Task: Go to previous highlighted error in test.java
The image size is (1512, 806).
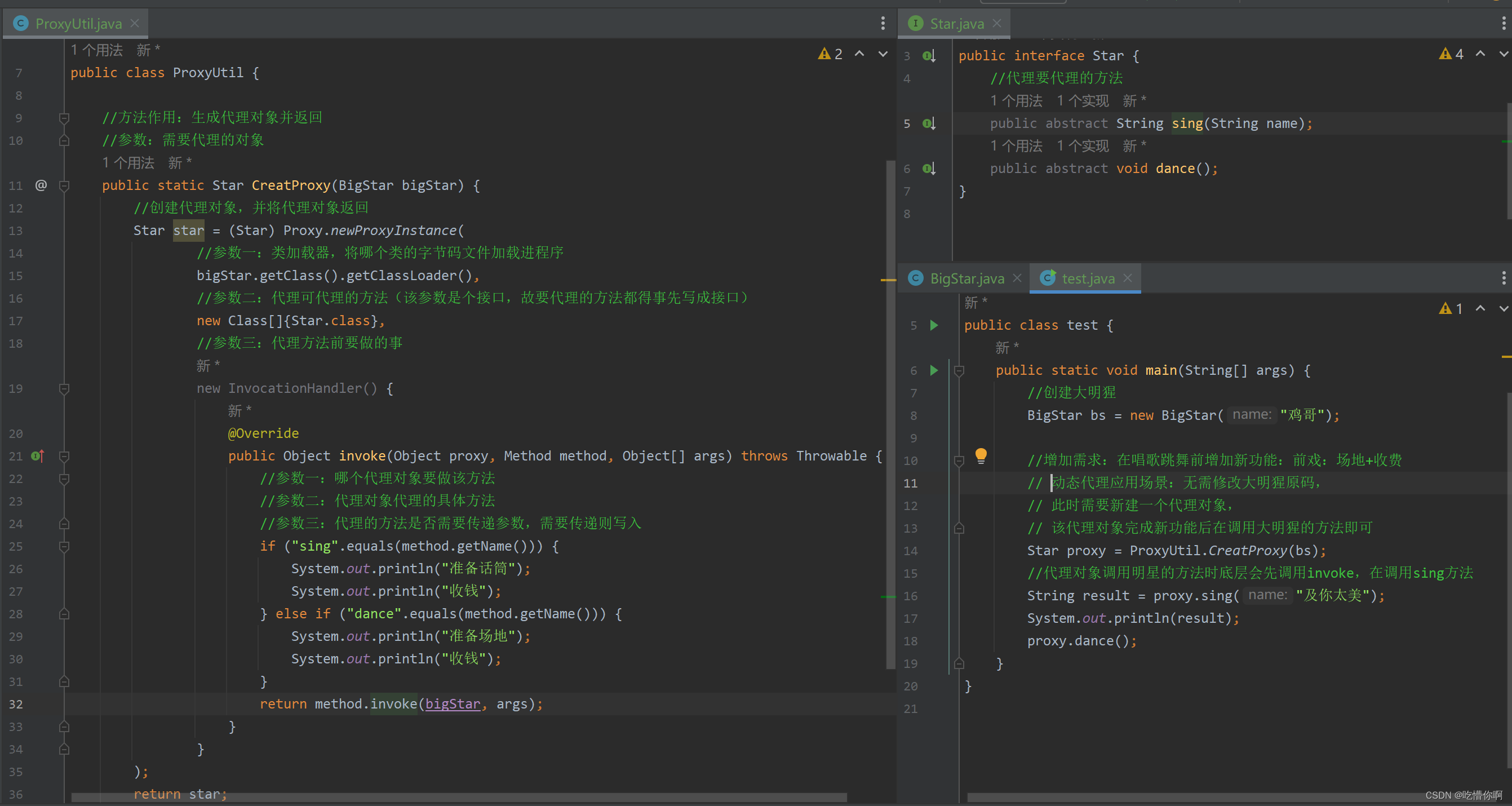Action: (x=1480, y=308)
